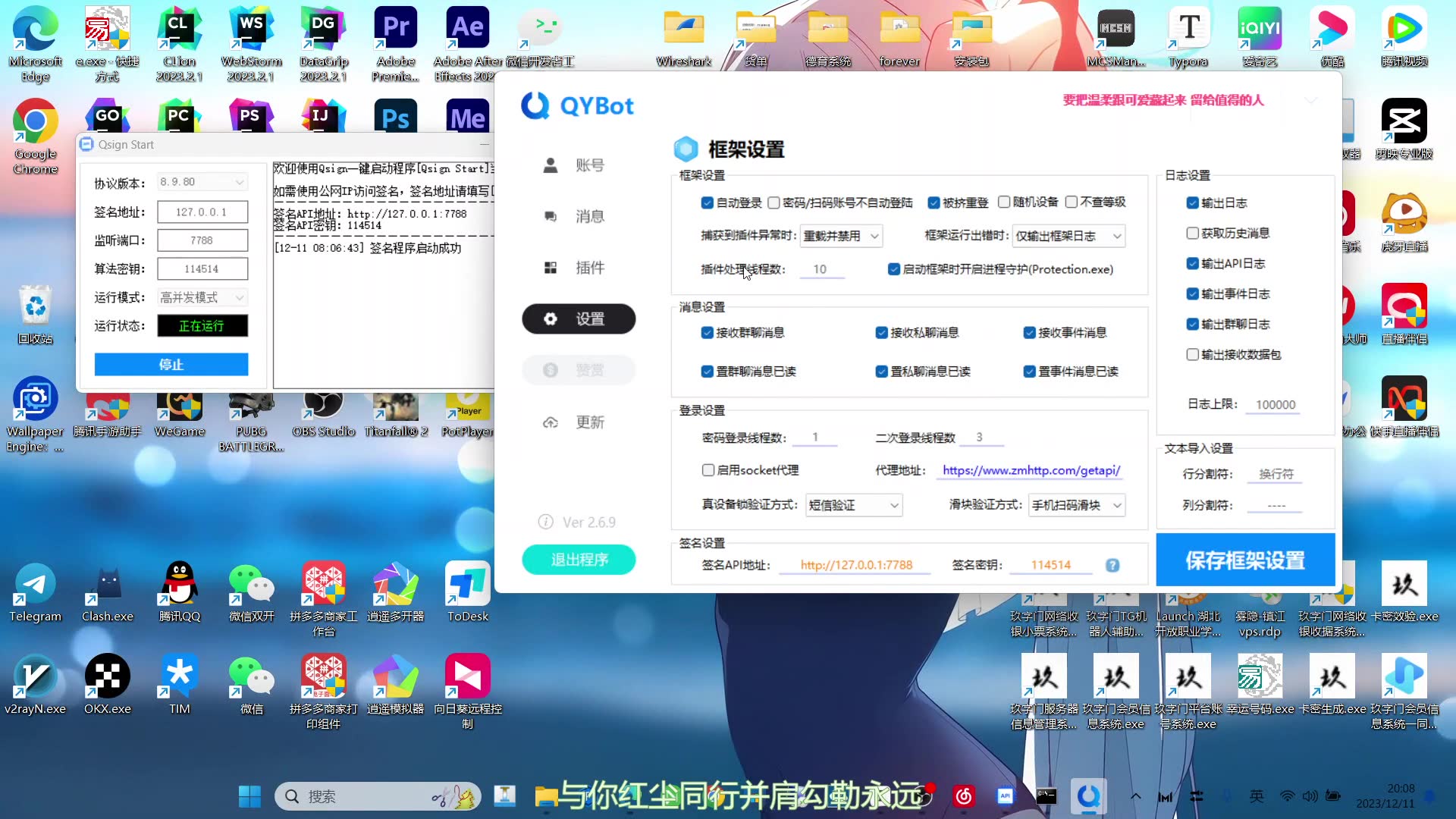Image resolution: width=1456 pixels, height=819 pixels.
Task: Open QYBot window top-right chevron menu
Action: pyautogui.click(x=1311, y=100)
